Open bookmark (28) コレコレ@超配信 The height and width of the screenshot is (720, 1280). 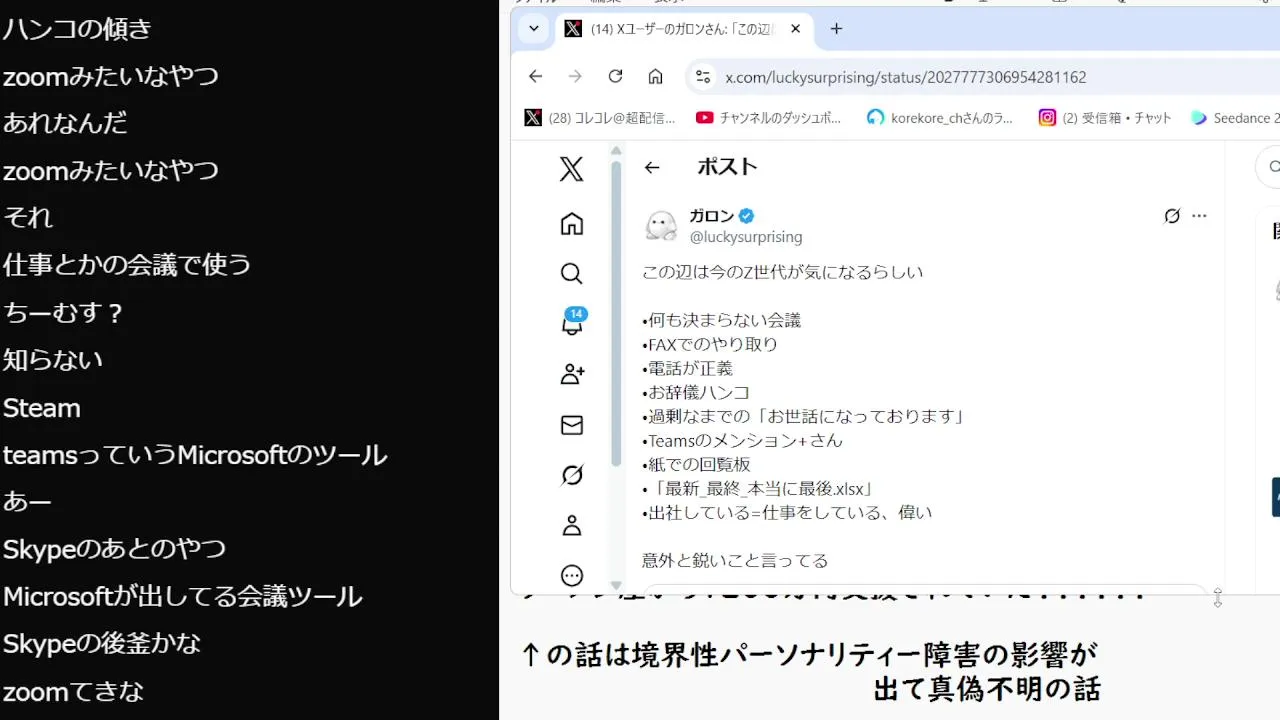600,118
